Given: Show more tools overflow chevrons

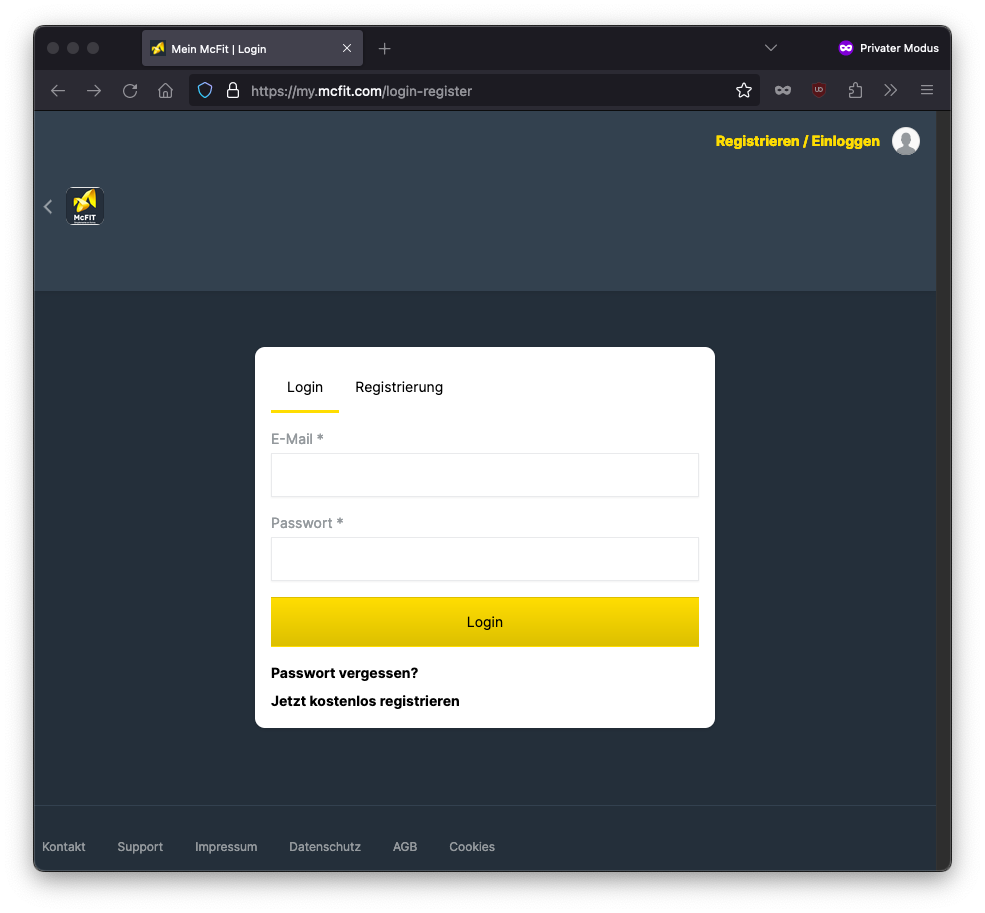Looking at the screenshot, I should (890, 90).
